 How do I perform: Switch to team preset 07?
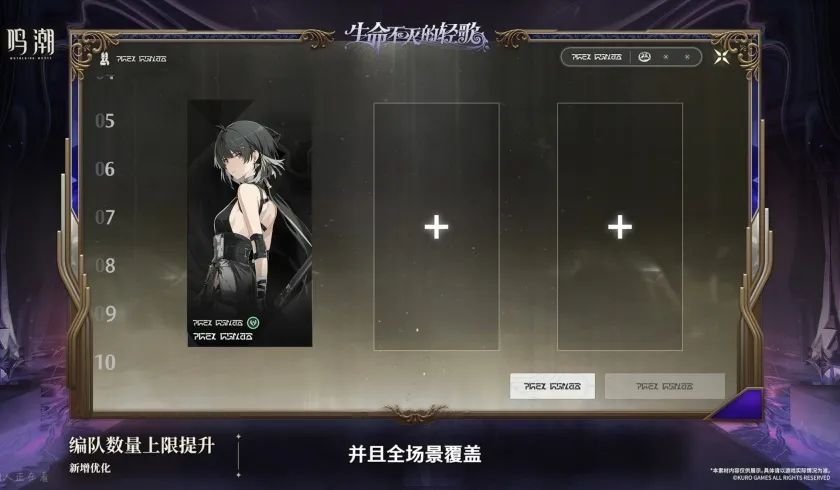(105, 217)
